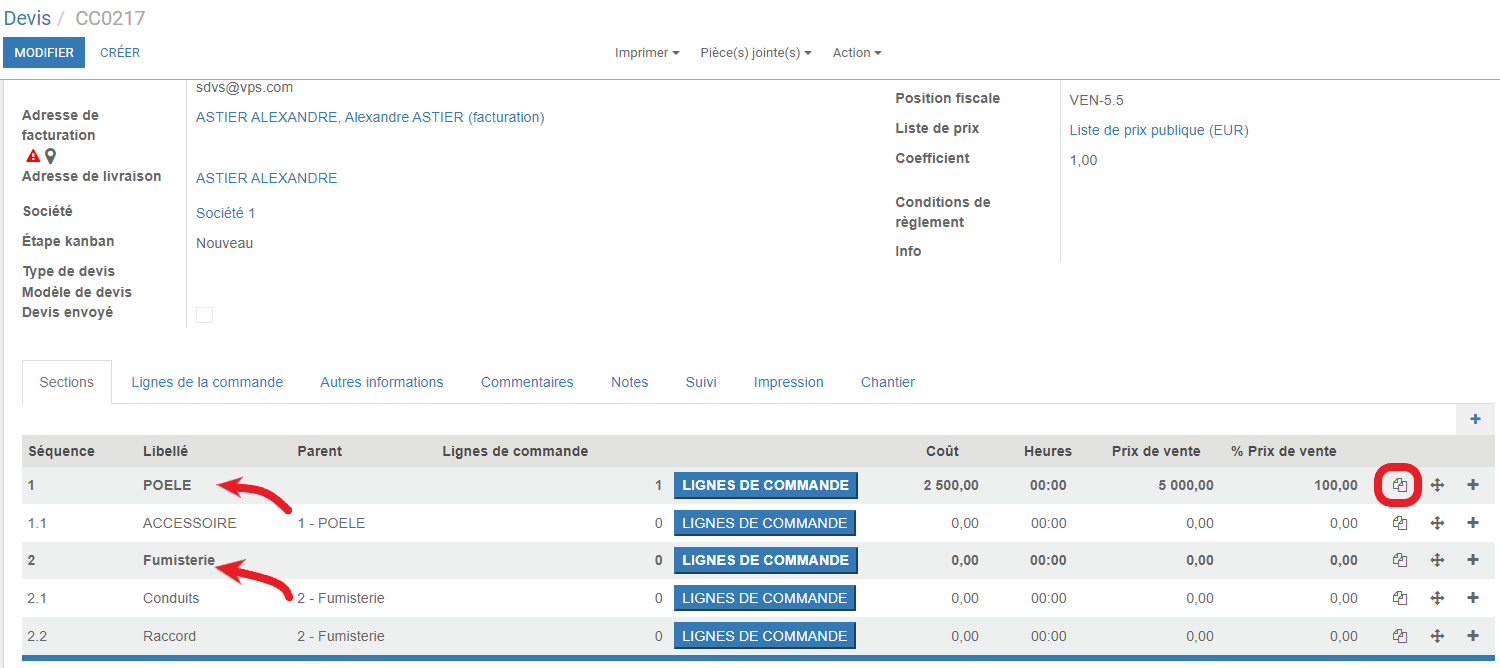
Task: Open Liste de prix publique (EUR) link
Action: pyautogui.click(x=1159, y=130)
